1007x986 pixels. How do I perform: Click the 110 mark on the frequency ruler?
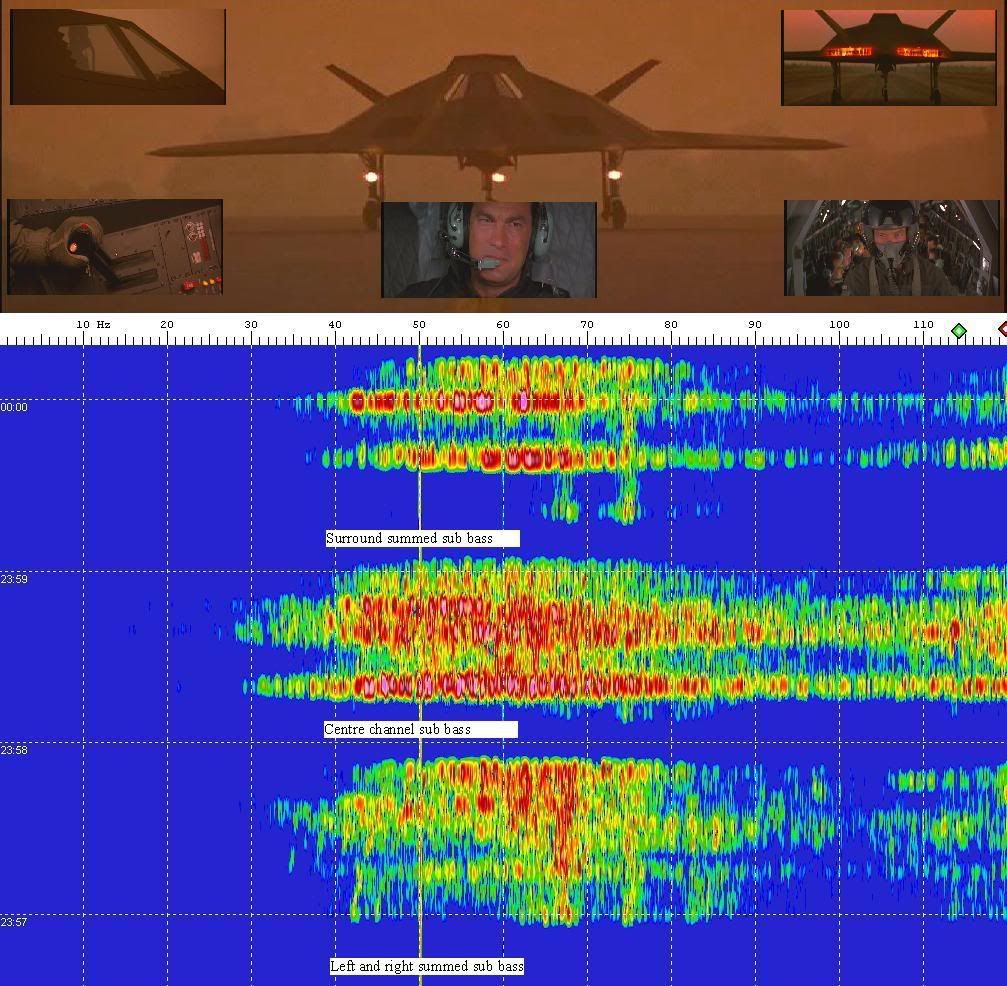(923, 325)
